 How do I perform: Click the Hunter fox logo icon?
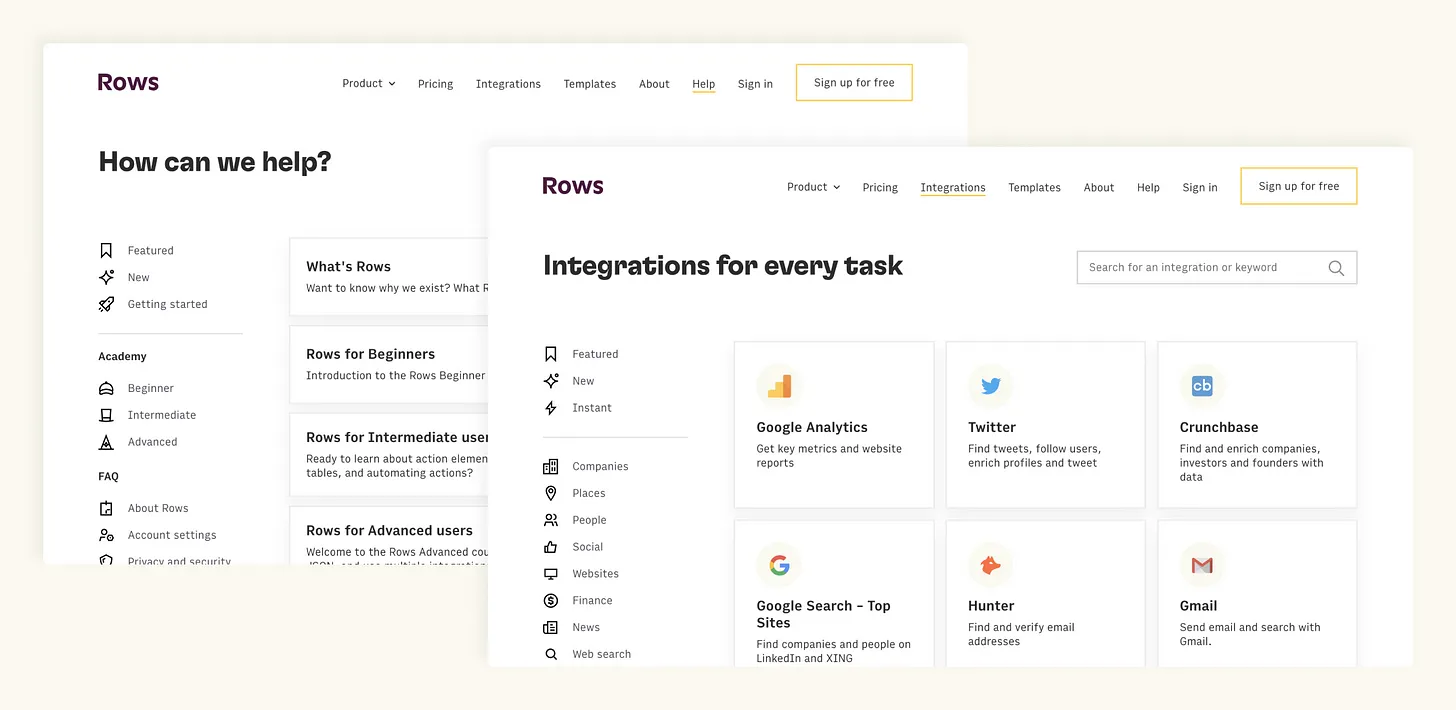(x=991, y=565)
